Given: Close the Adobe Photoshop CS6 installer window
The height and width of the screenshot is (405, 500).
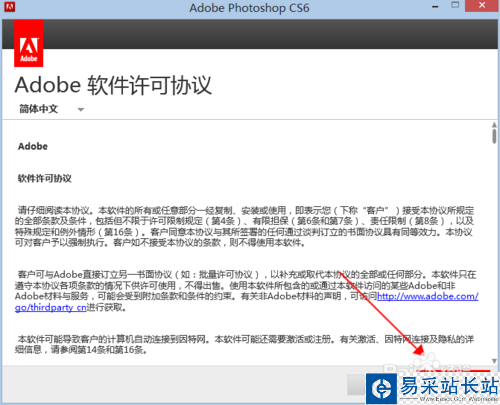Looking at the screenshot, I should point(482,6).
